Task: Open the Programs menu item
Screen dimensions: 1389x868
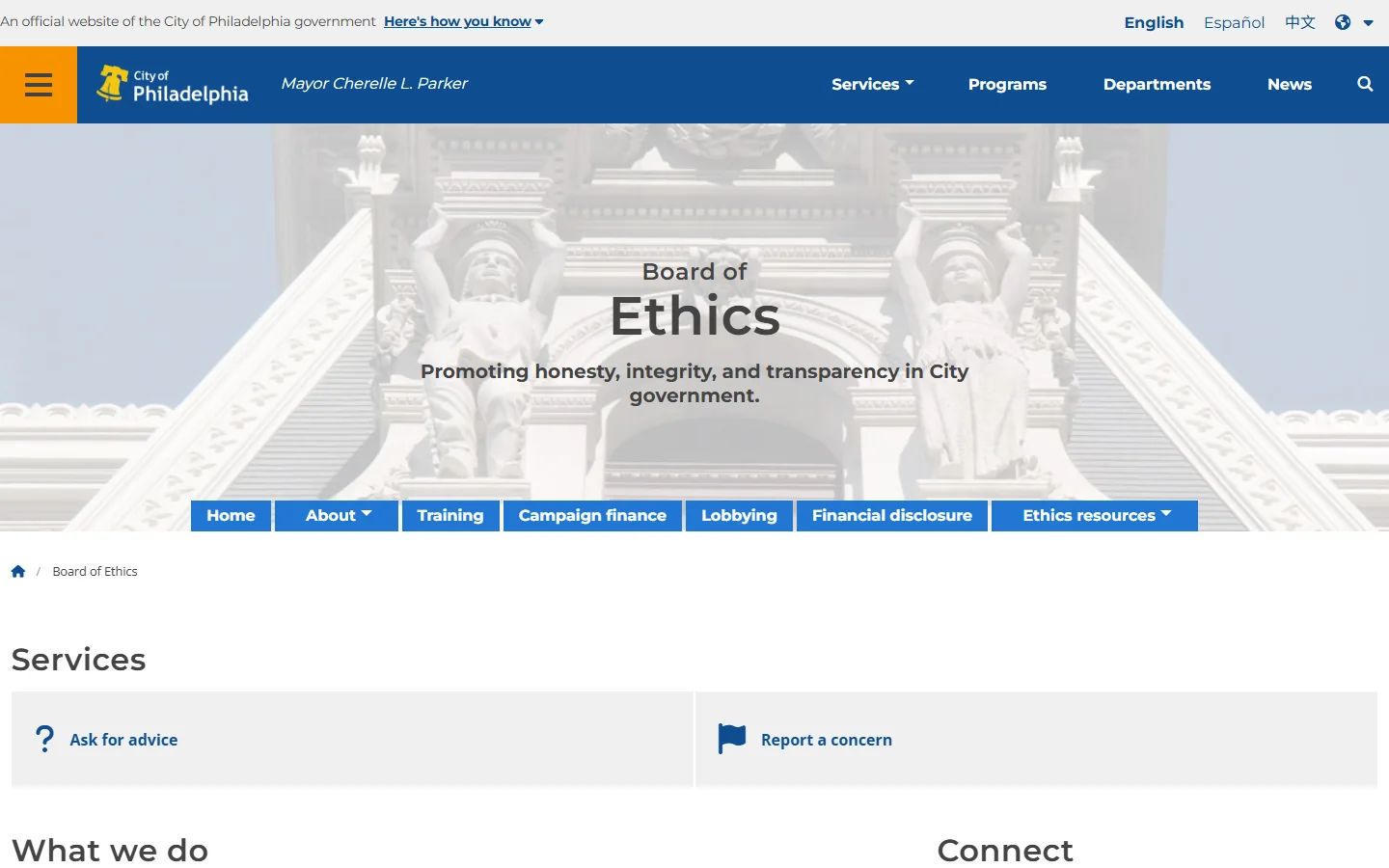Action: tap(1007, 84)
